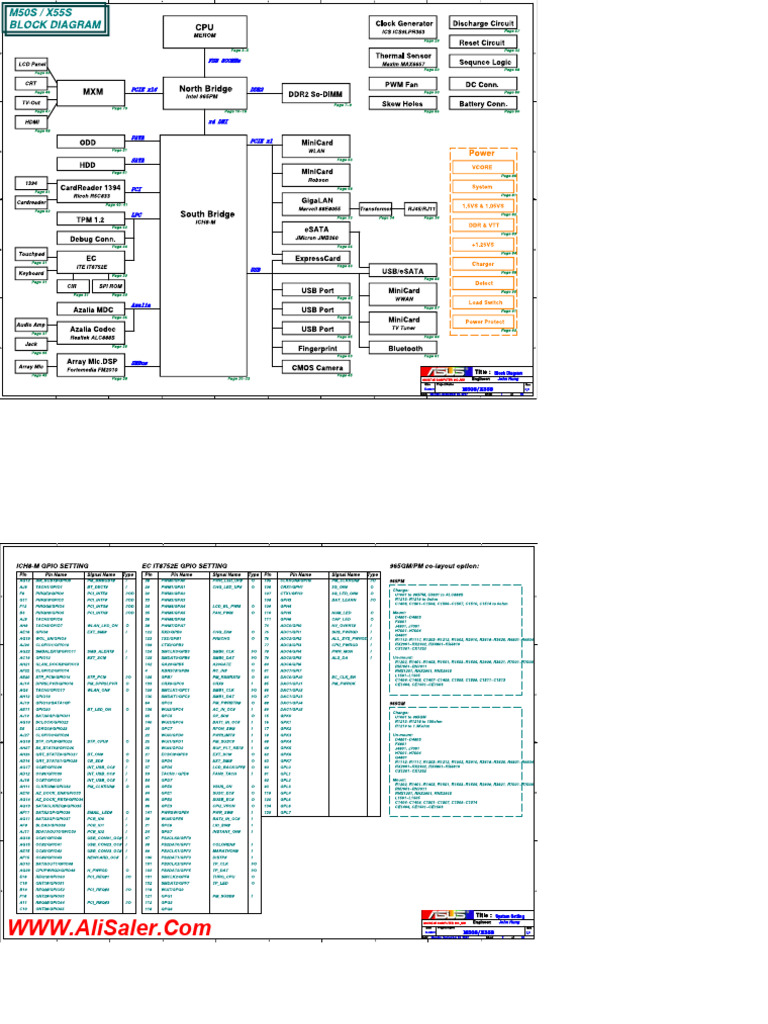This screenshot has height=1024, width=768.
Task: Click the MiniCard WLAN block
Action: point(316,146)
